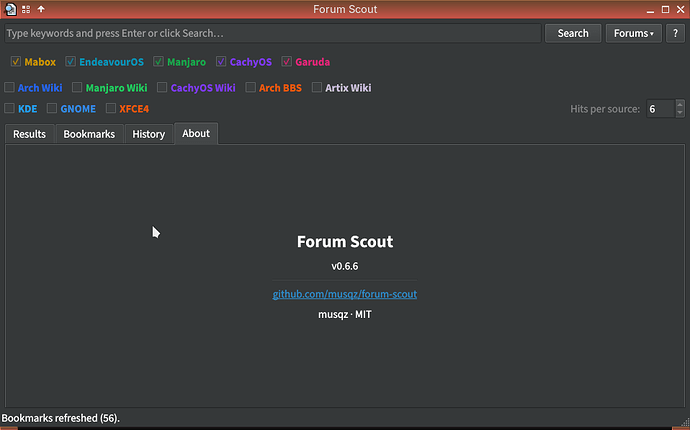Open help with the question mark button
690x430 pixels.
[675, 33]
